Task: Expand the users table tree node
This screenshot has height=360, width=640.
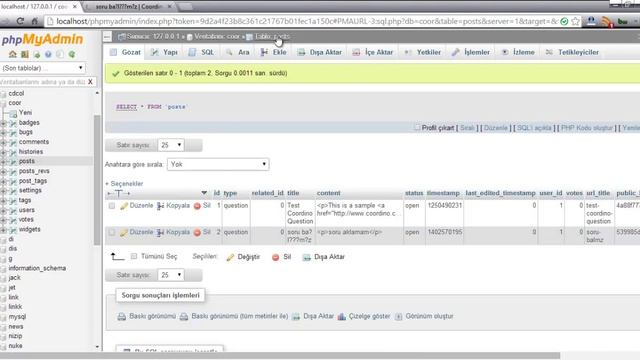Action: click(3, 211)
